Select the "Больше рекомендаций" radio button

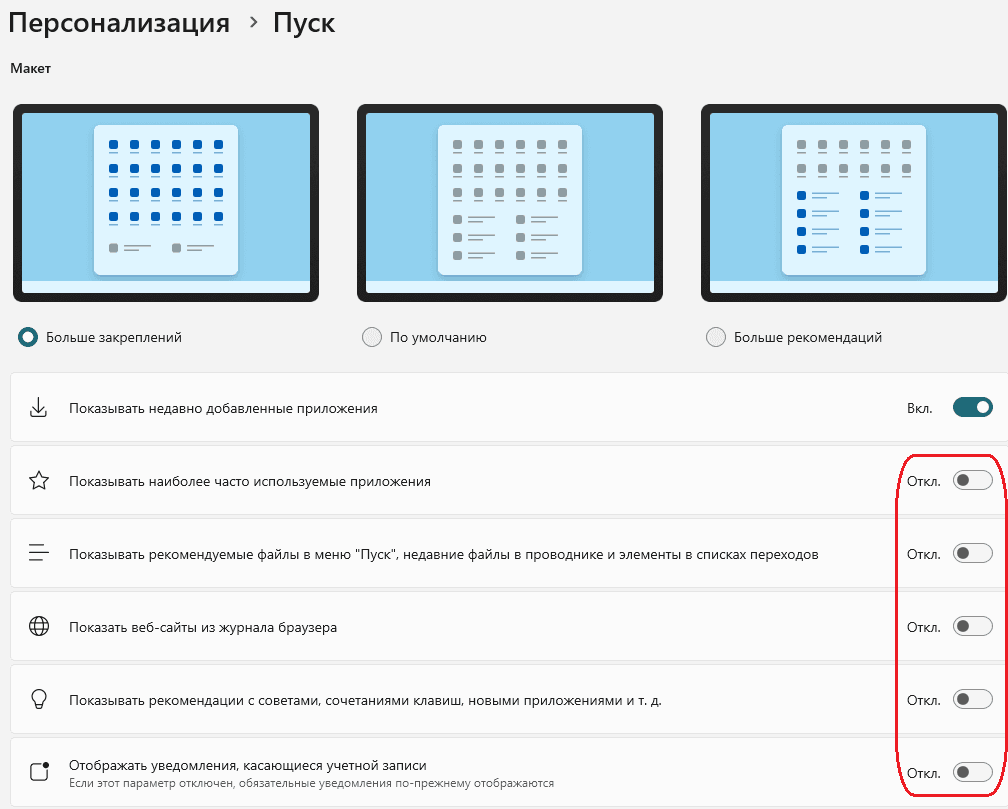716,337
